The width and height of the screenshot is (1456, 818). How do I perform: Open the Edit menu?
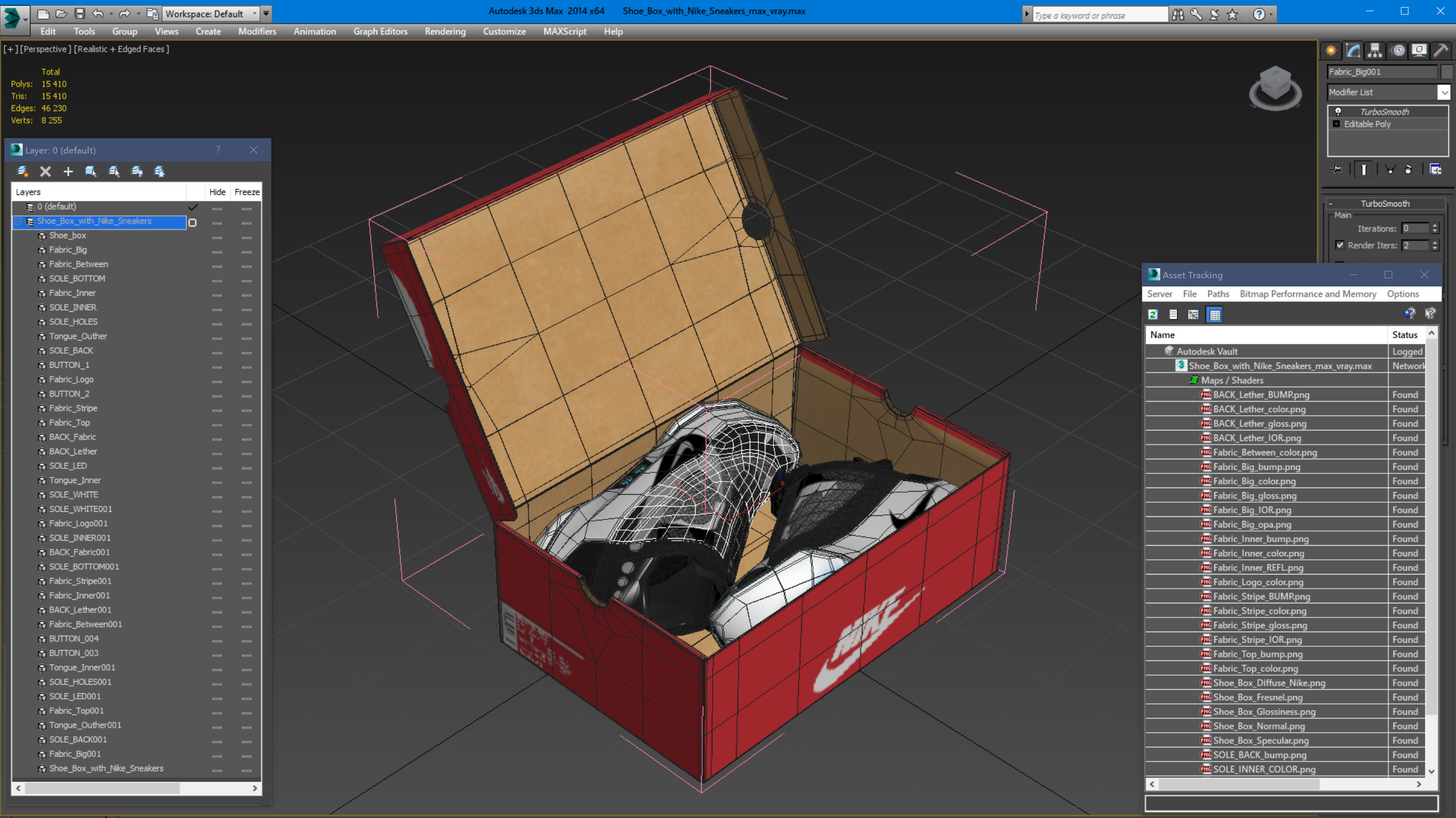coord(48,32)
